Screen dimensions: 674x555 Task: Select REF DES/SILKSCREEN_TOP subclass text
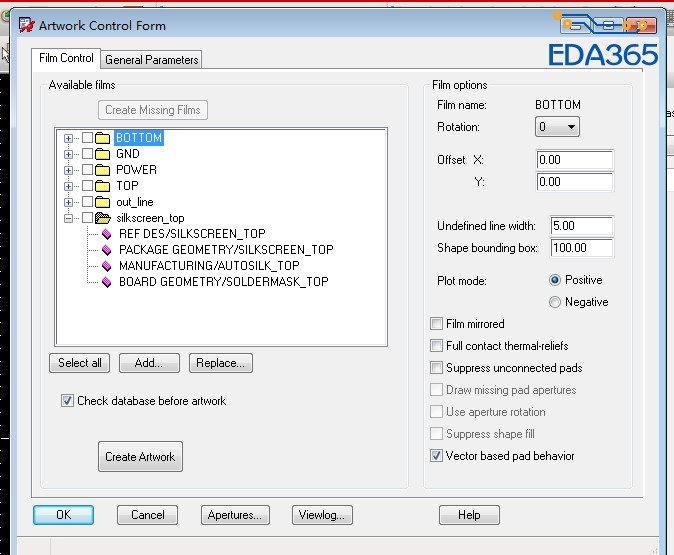(x=192, y=234)
